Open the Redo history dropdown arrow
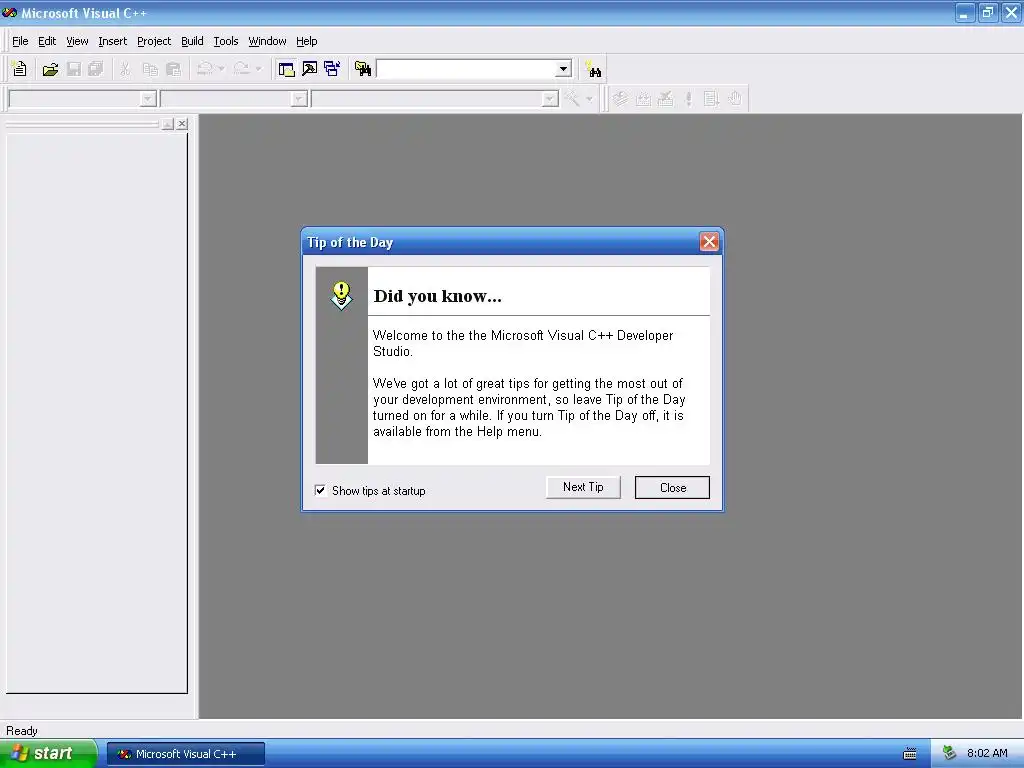 tap(259, 69)
